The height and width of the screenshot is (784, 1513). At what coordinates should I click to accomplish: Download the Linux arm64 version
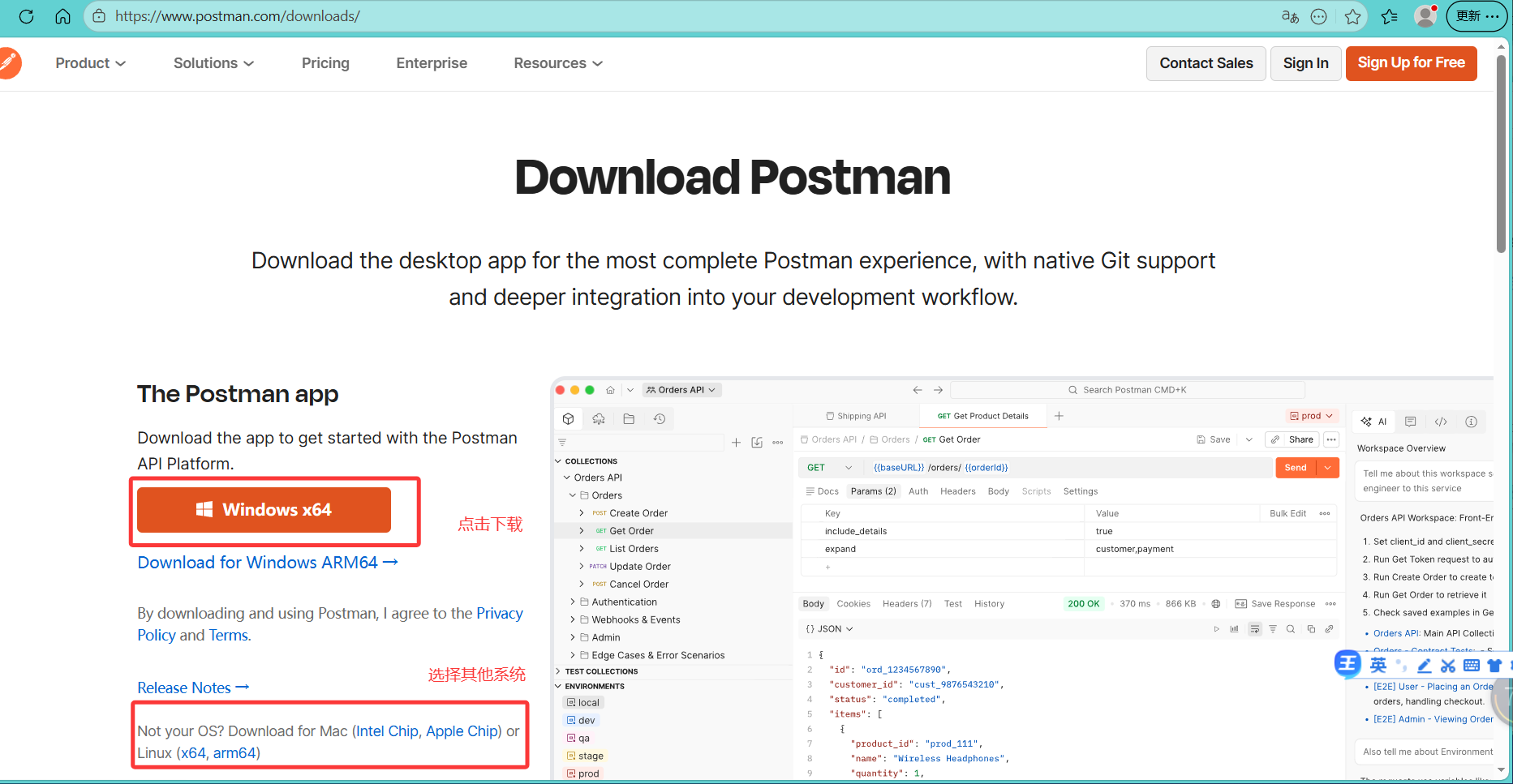tap(234, 753)
